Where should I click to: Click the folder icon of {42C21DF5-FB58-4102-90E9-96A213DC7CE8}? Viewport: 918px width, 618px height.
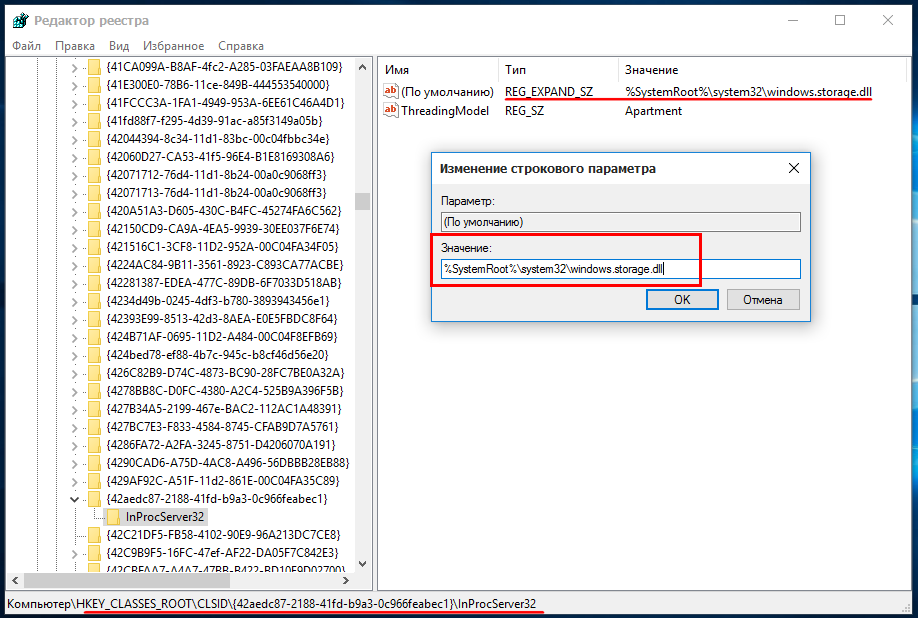pyautogui.click(x=94, y=535)
